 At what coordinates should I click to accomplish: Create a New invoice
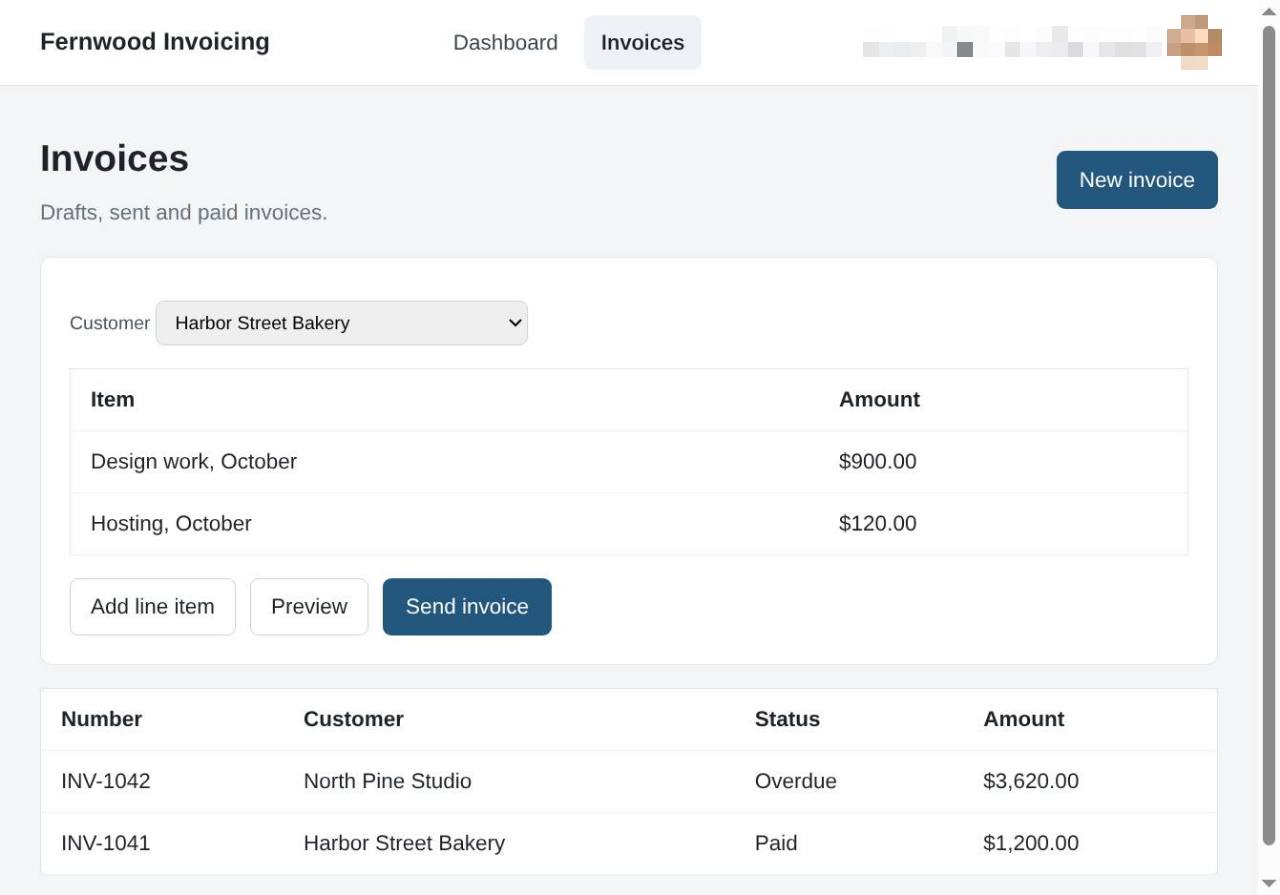click(x=1137, y=180)
